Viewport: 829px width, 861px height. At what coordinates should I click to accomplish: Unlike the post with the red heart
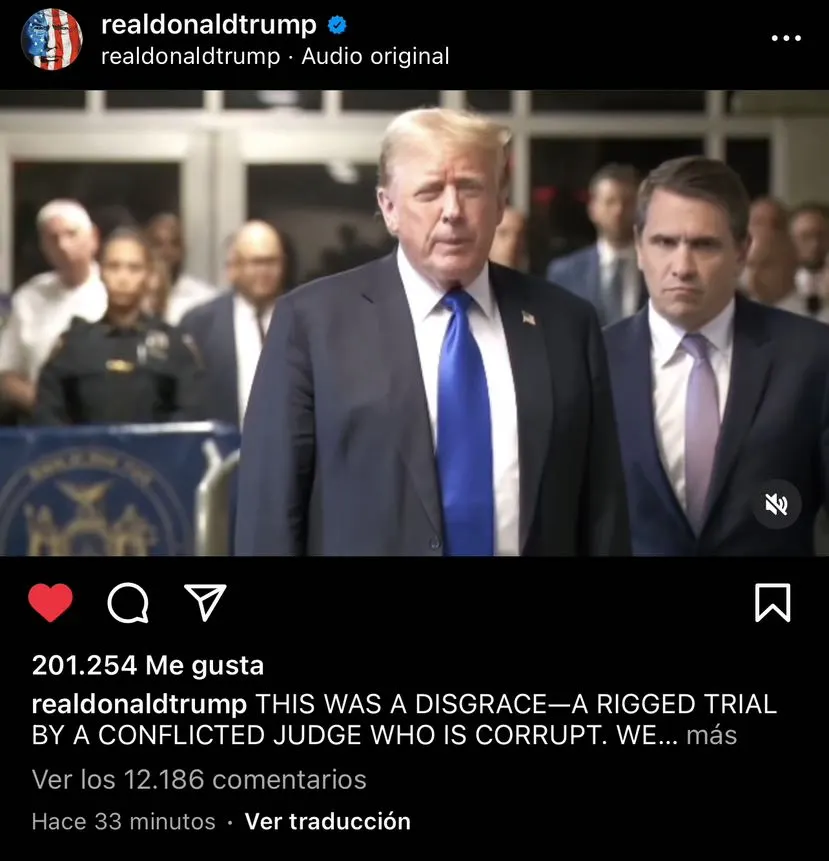50,602
